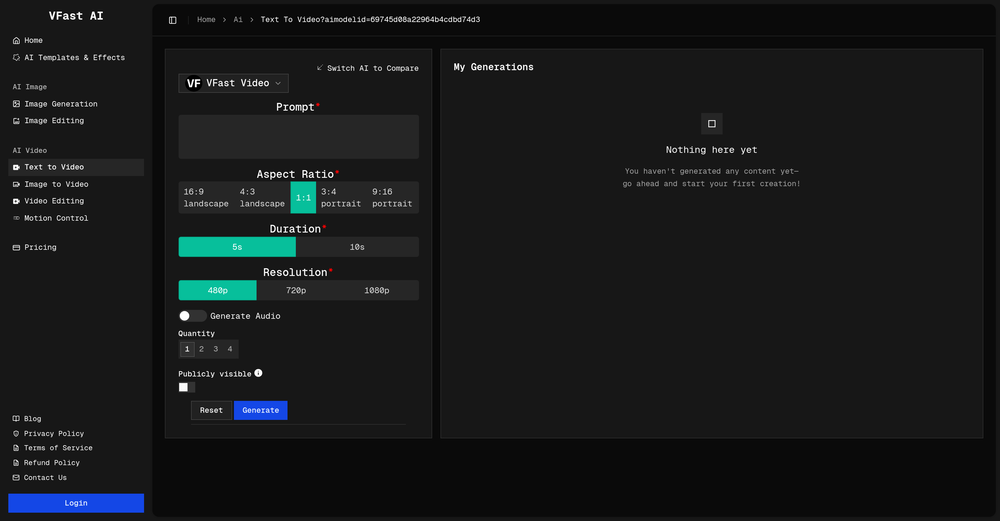
Task: Open the VFast Video model dropdown
Action: pos(234,84)
